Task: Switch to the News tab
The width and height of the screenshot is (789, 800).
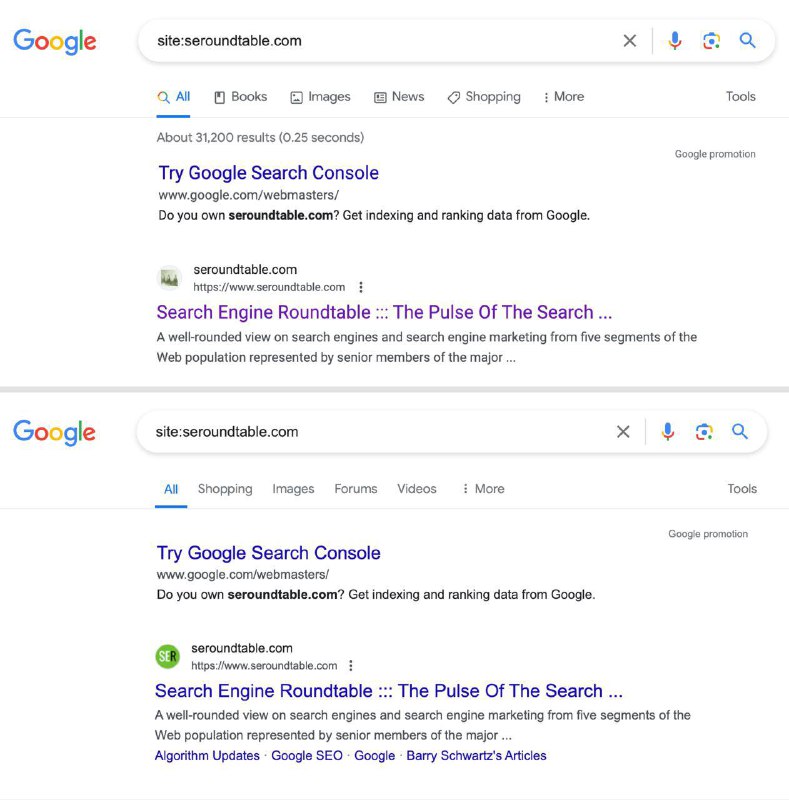Action: point(399,97)
